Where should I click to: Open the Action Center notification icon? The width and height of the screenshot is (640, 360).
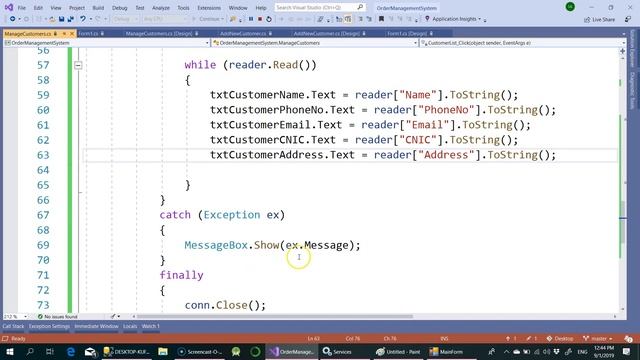tap(627, 351)
